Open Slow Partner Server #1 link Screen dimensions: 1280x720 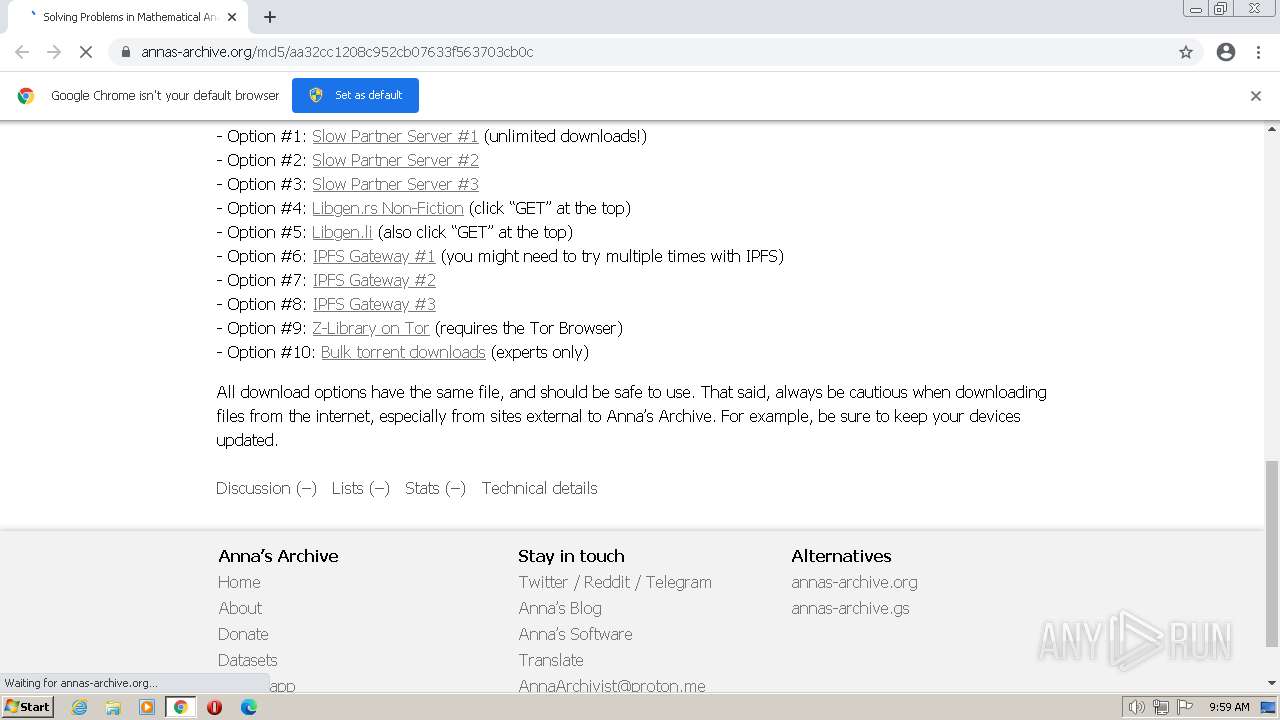(x=395, y=136)
